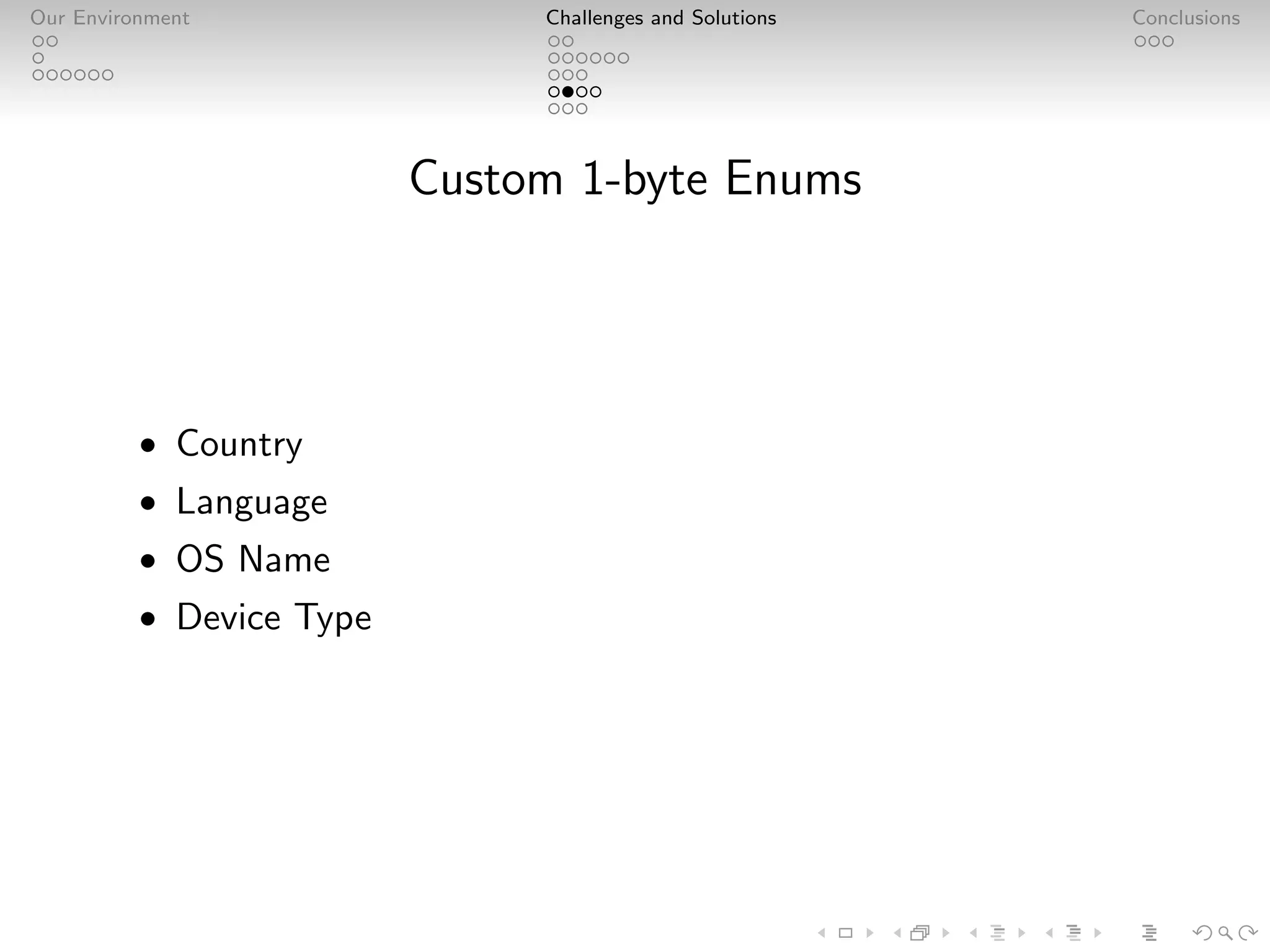Click the stacked frames icon
1270x952 pixels.
click(920, 933)
